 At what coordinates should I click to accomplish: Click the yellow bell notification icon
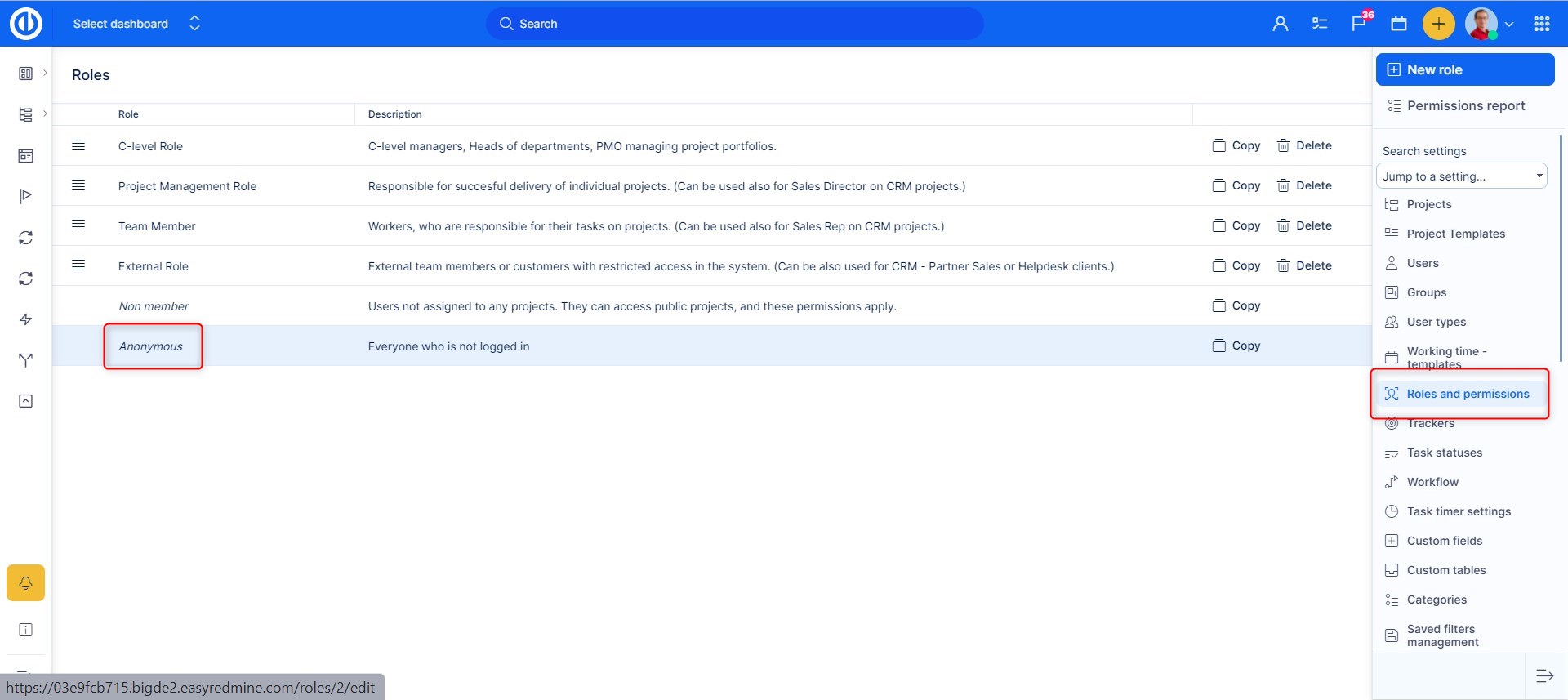point(25,583)
